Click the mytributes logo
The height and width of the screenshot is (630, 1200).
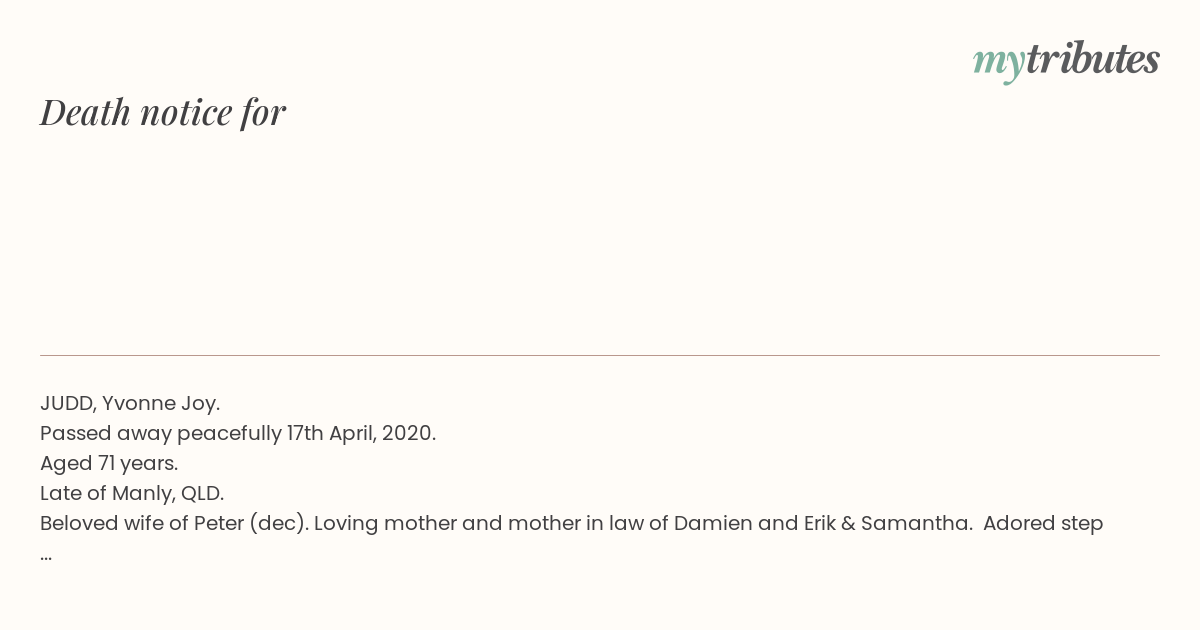(x=1066, y=61)
